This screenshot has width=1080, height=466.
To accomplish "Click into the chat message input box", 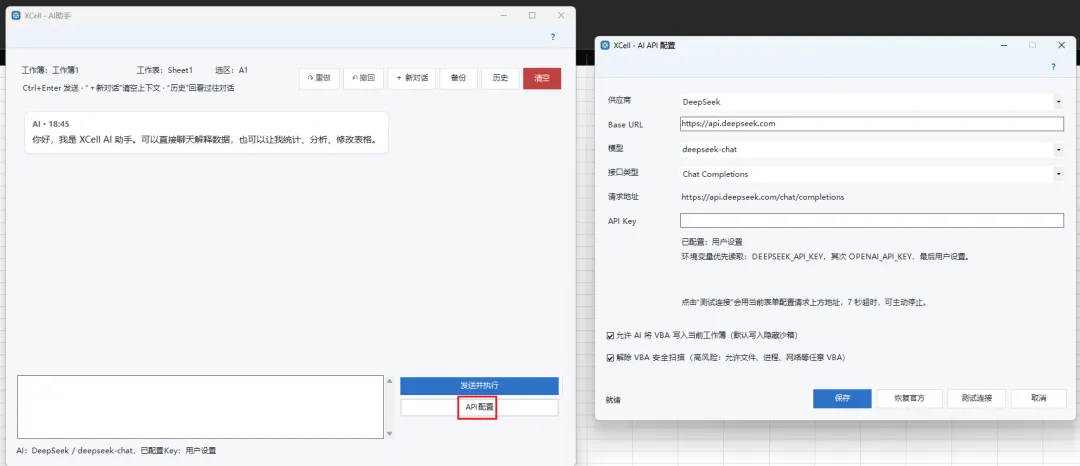I will (200, 407).
